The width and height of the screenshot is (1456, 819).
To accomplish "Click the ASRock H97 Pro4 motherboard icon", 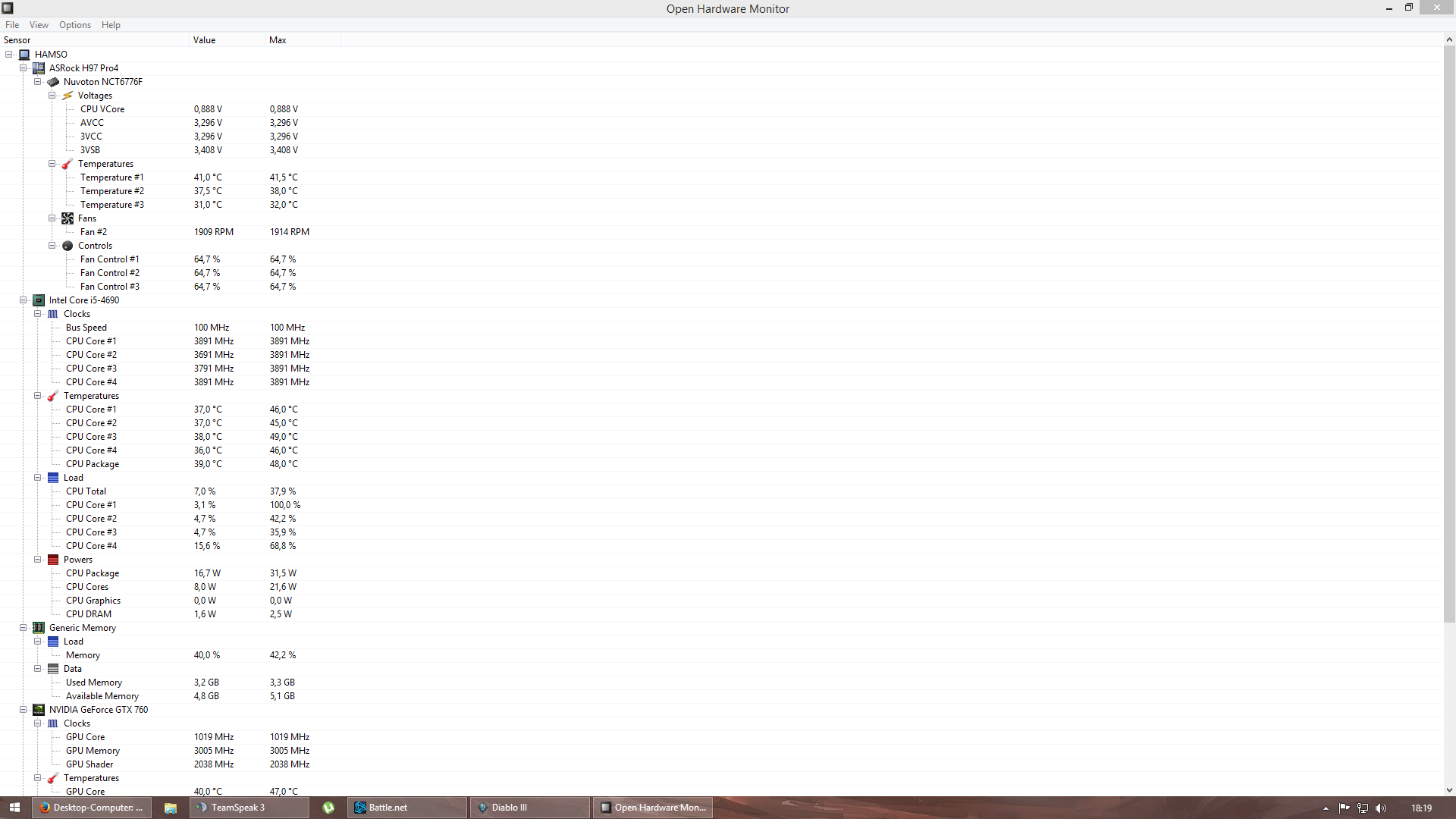I will pyautogui.click(x=39, y=68).
